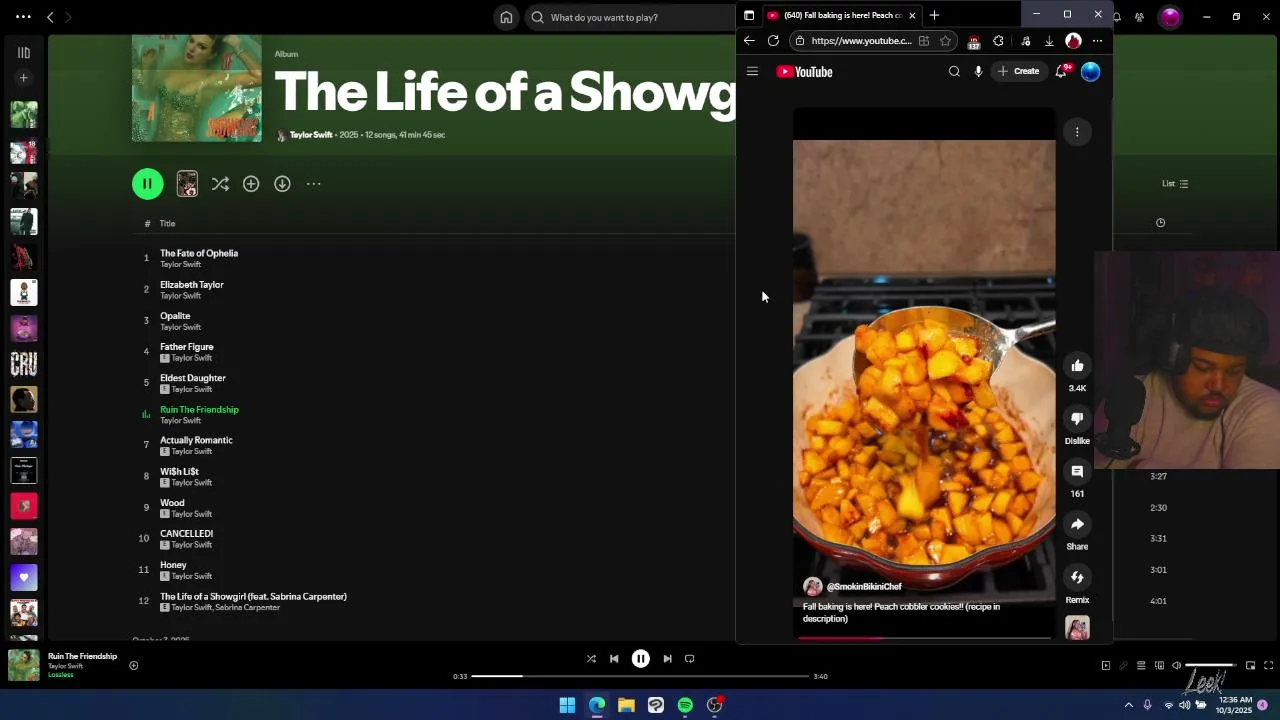Create a new playlist with the plus icon
The height and width of the screenshot is (720, 1280).
pos(24,78)
